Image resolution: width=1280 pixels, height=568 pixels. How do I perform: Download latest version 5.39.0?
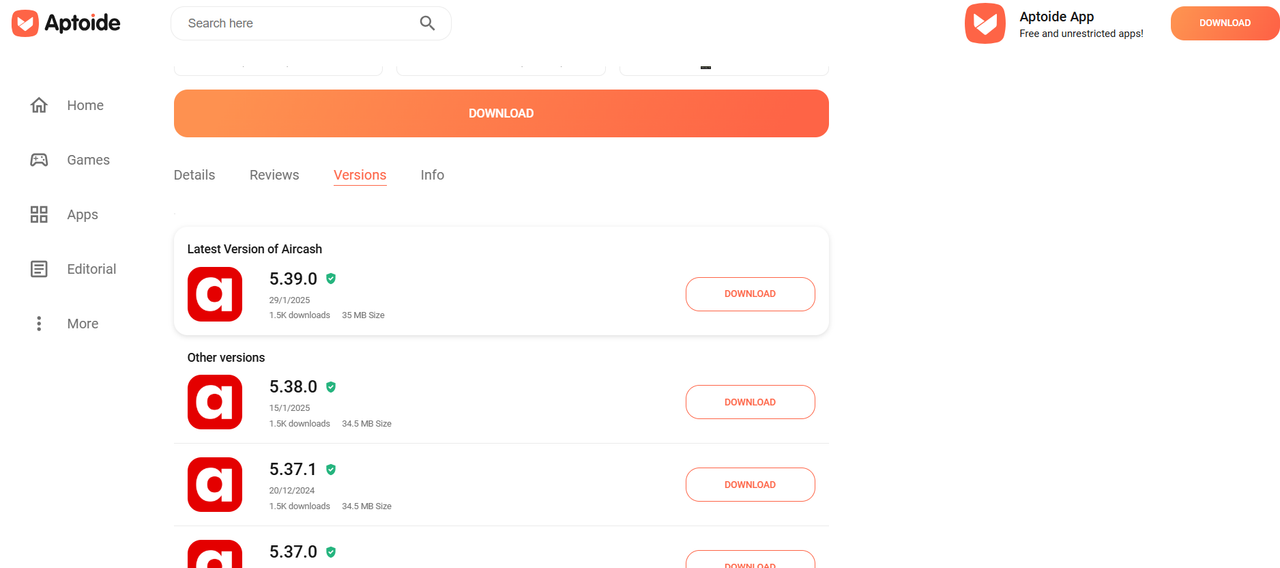[x=750, y=294]
